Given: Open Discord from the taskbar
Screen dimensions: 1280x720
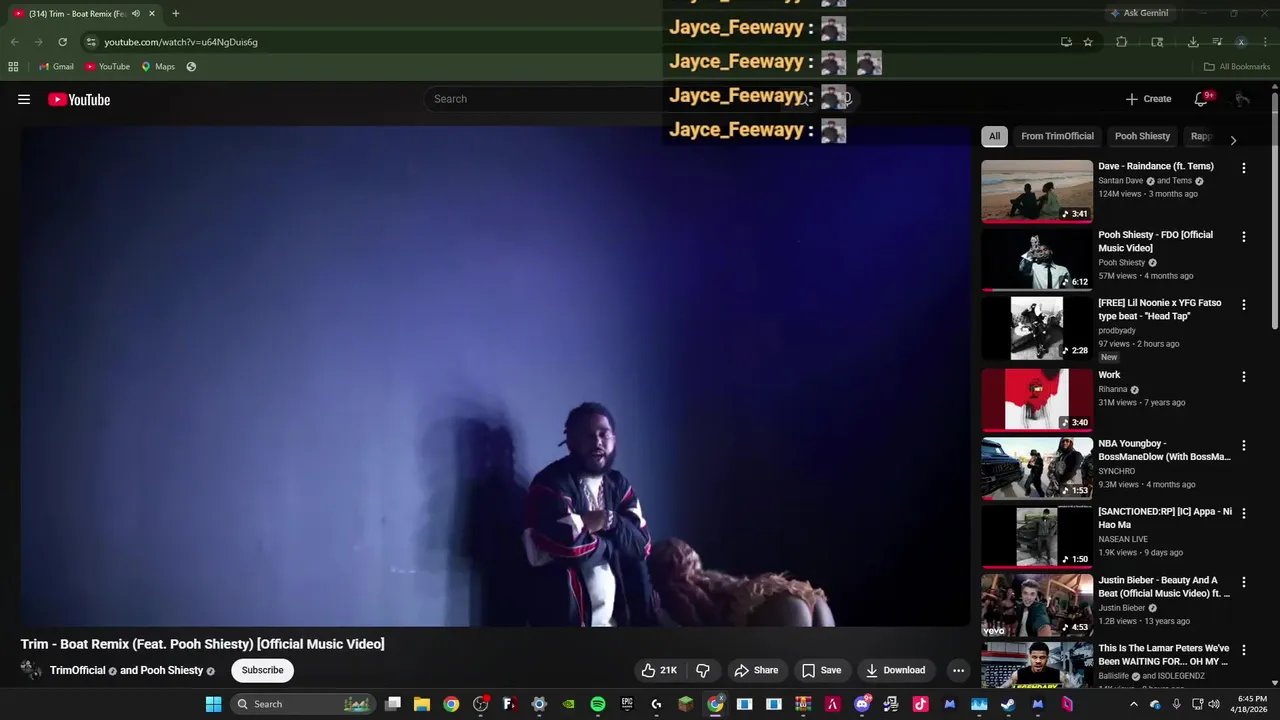Looking at the screenshot, I should pos(862,704).
